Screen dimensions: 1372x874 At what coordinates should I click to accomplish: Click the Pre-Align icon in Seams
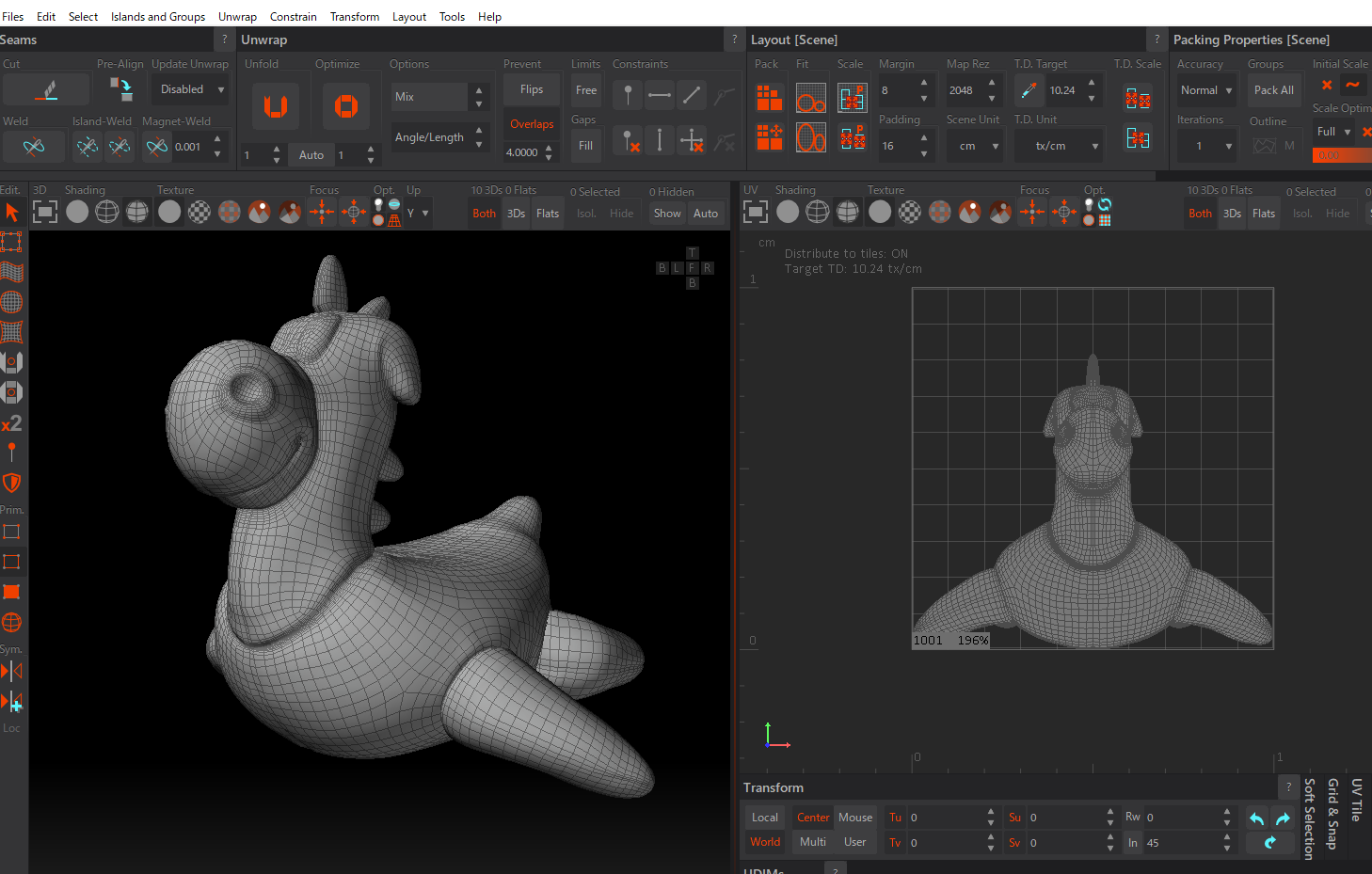point(120,89)
